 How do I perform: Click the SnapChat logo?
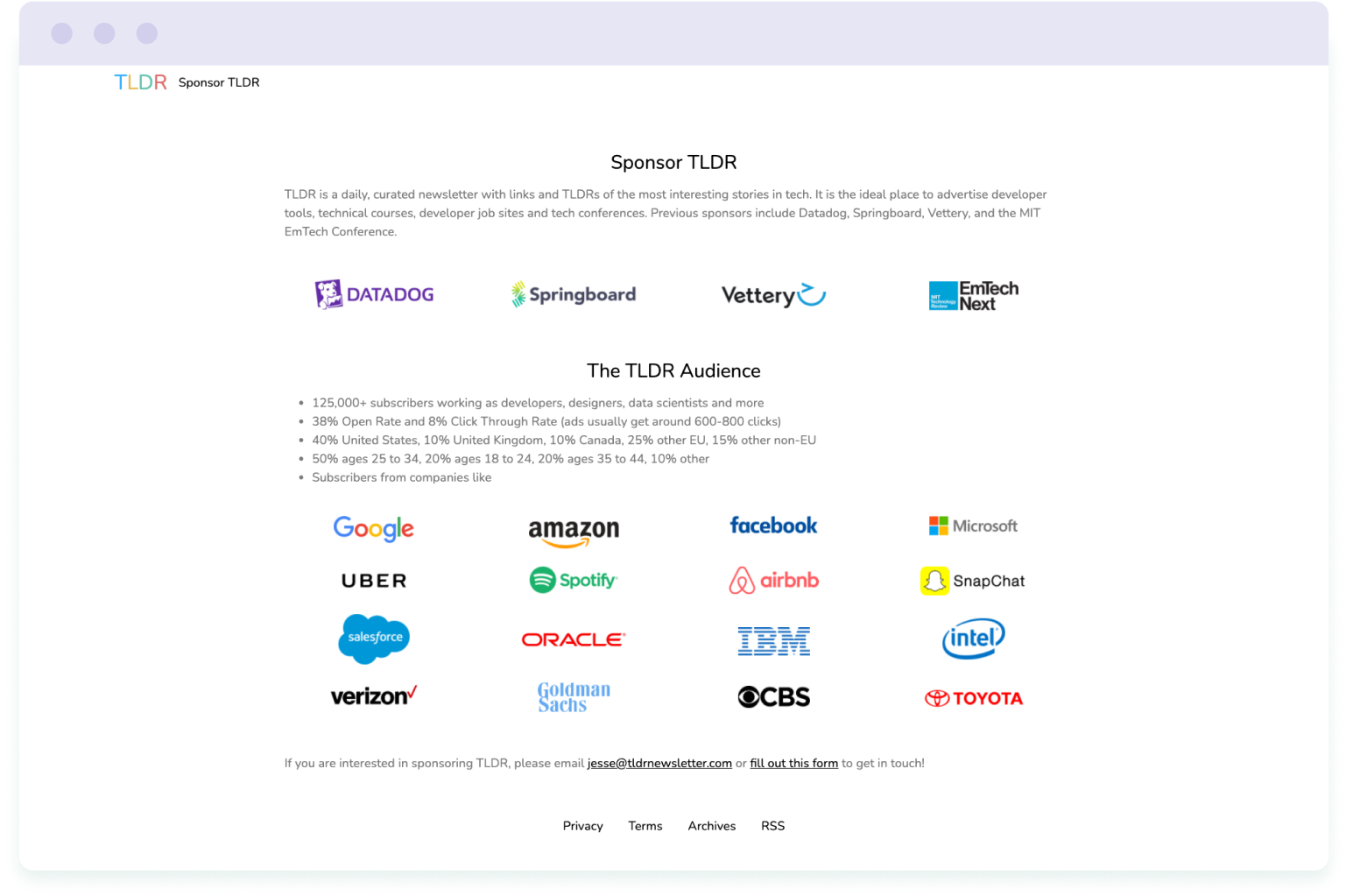pos(973,580)
